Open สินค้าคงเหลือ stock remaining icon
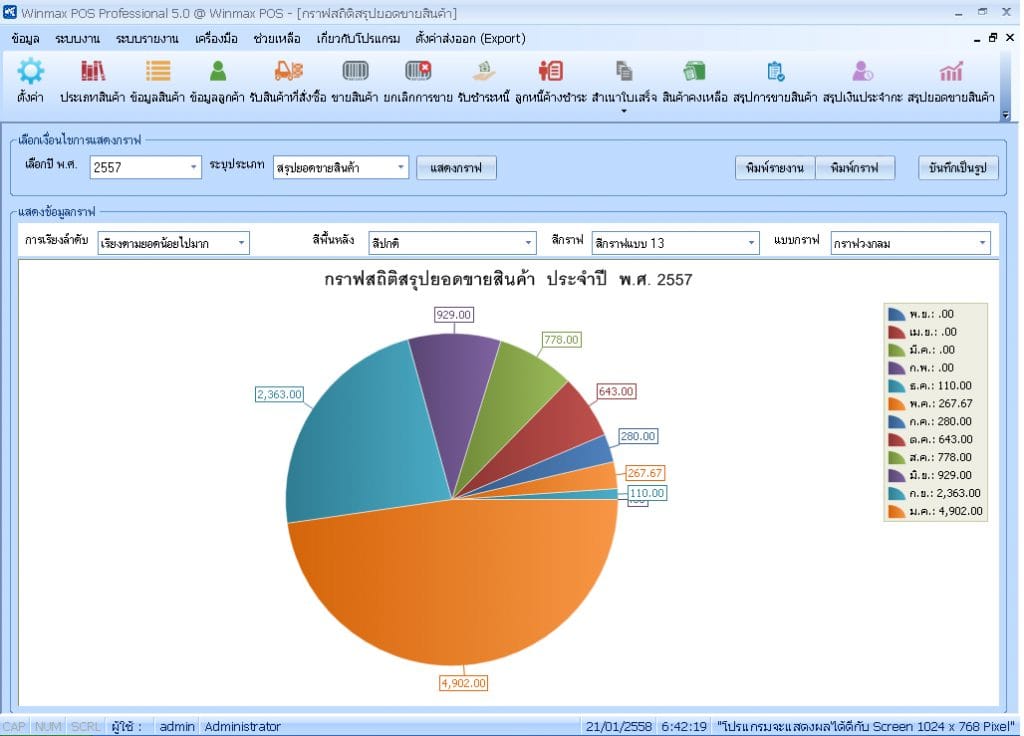 coord(694,71)
